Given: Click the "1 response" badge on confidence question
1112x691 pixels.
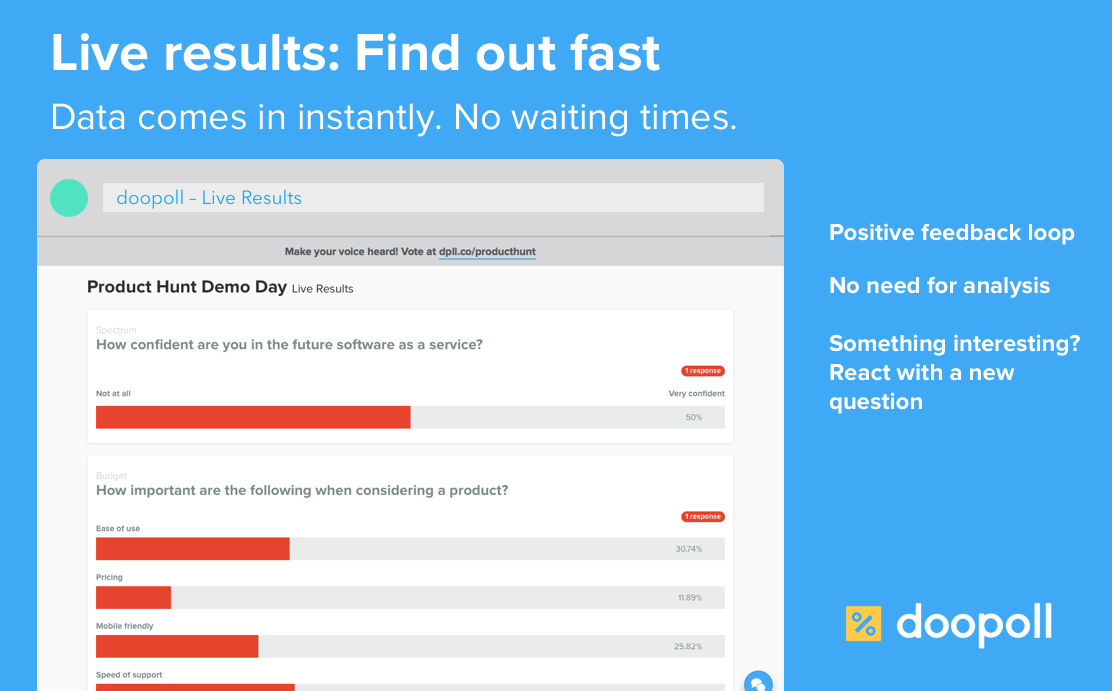Looking at the screenshot, I should [703, 371].
